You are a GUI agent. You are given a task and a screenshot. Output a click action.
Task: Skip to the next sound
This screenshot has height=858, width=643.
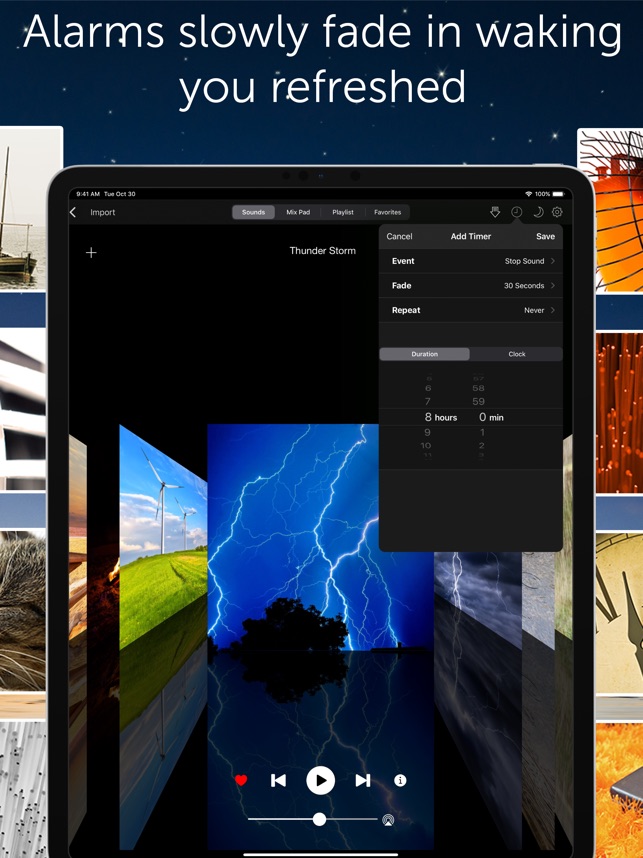coord(363,780)
